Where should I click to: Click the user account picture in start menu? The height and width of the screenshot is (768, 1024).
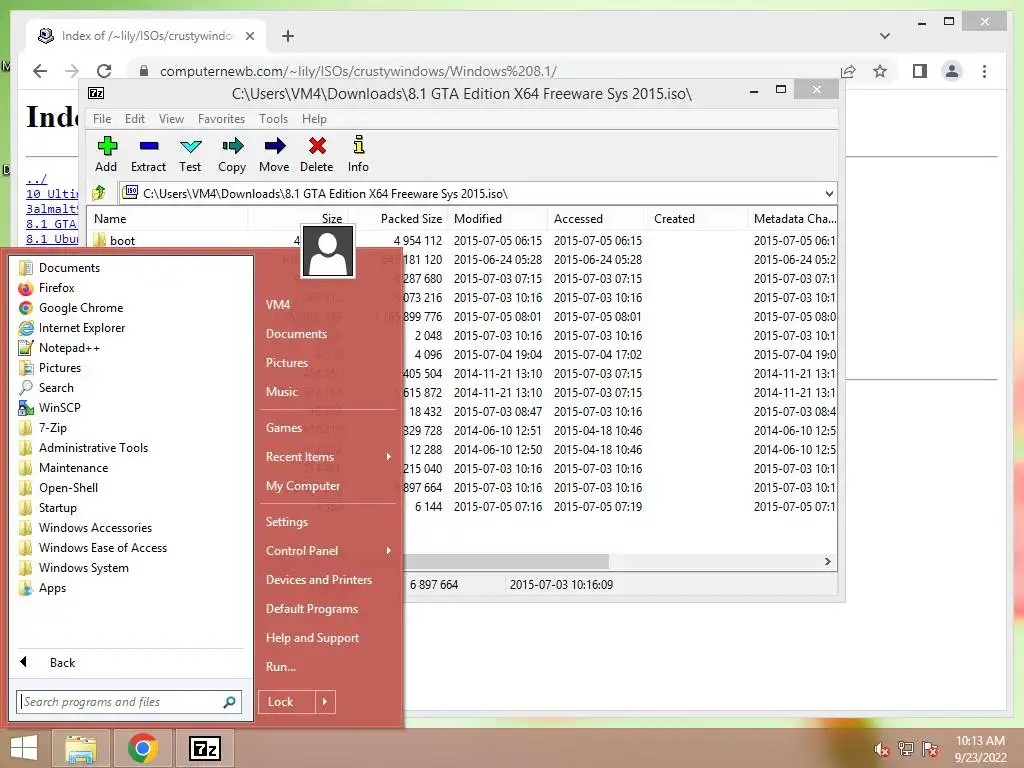tap(328, 251)
